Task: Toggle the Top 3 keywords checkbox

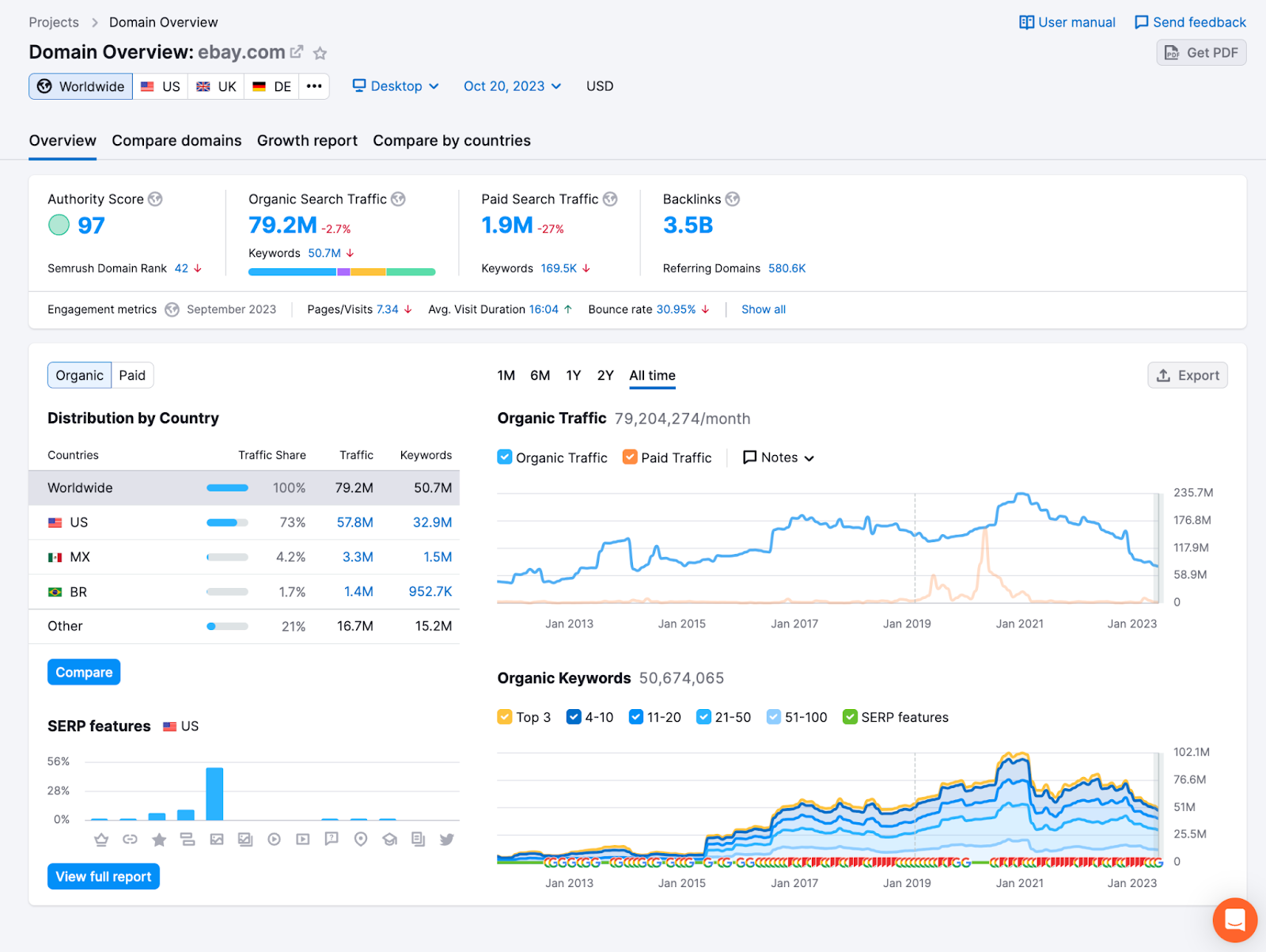Action: tap(505, 717)
